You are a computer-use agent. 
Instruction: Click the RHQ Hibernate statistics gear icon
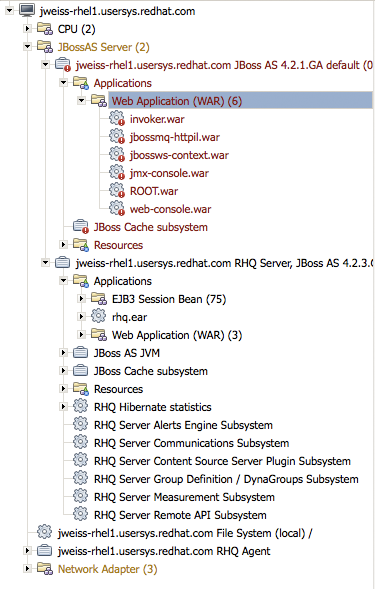pos(80,406)
